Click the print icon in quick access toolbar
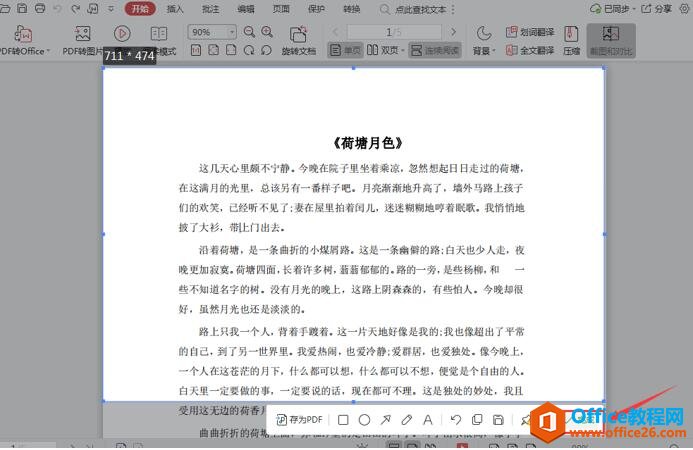Image resolution: width=693 pixels, height=450 pixels. (40, 8)
